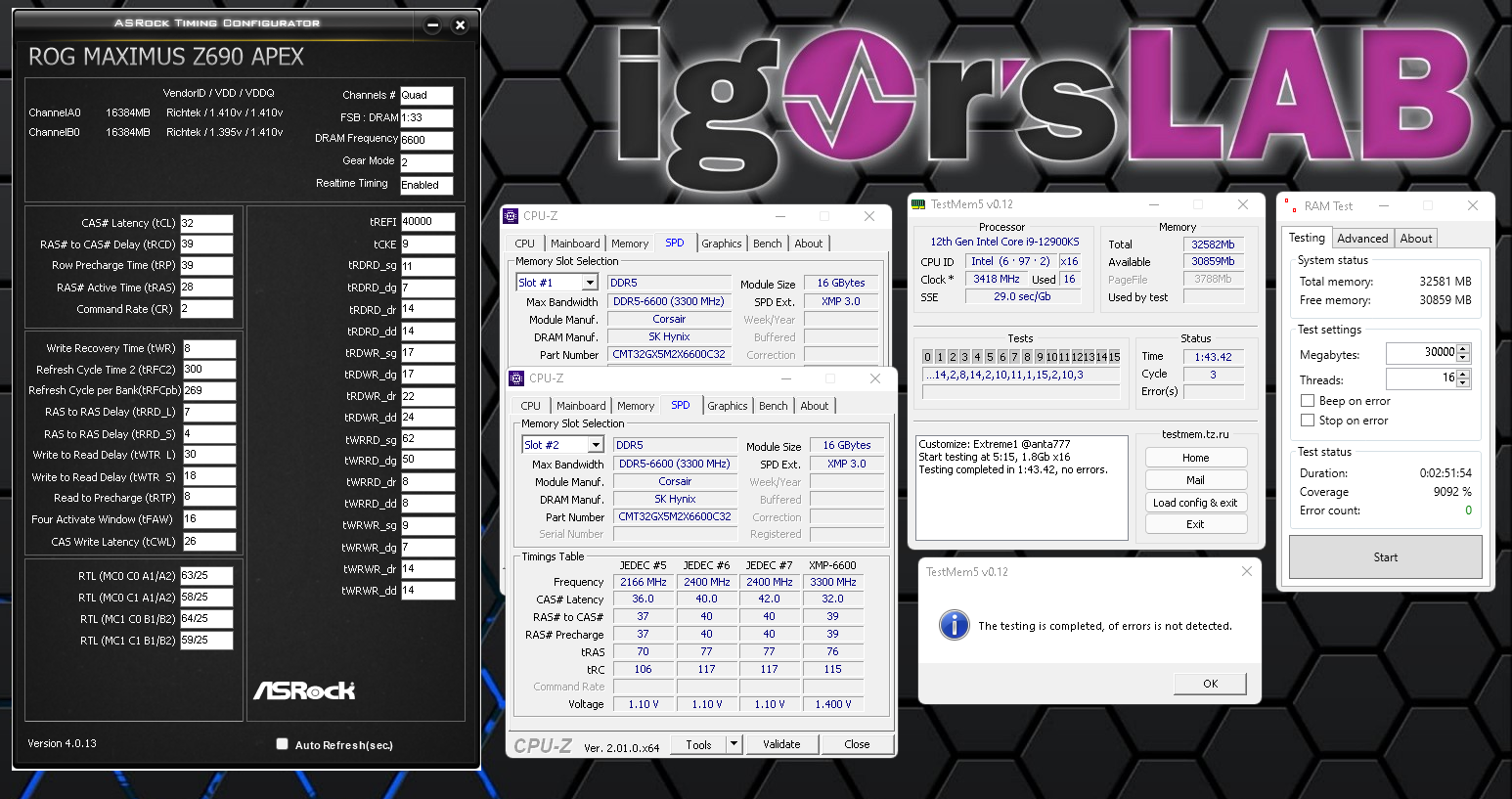
Task: Click the '9092 %' Coverage value in RAM Test
Action: [x=1453, y=492]
